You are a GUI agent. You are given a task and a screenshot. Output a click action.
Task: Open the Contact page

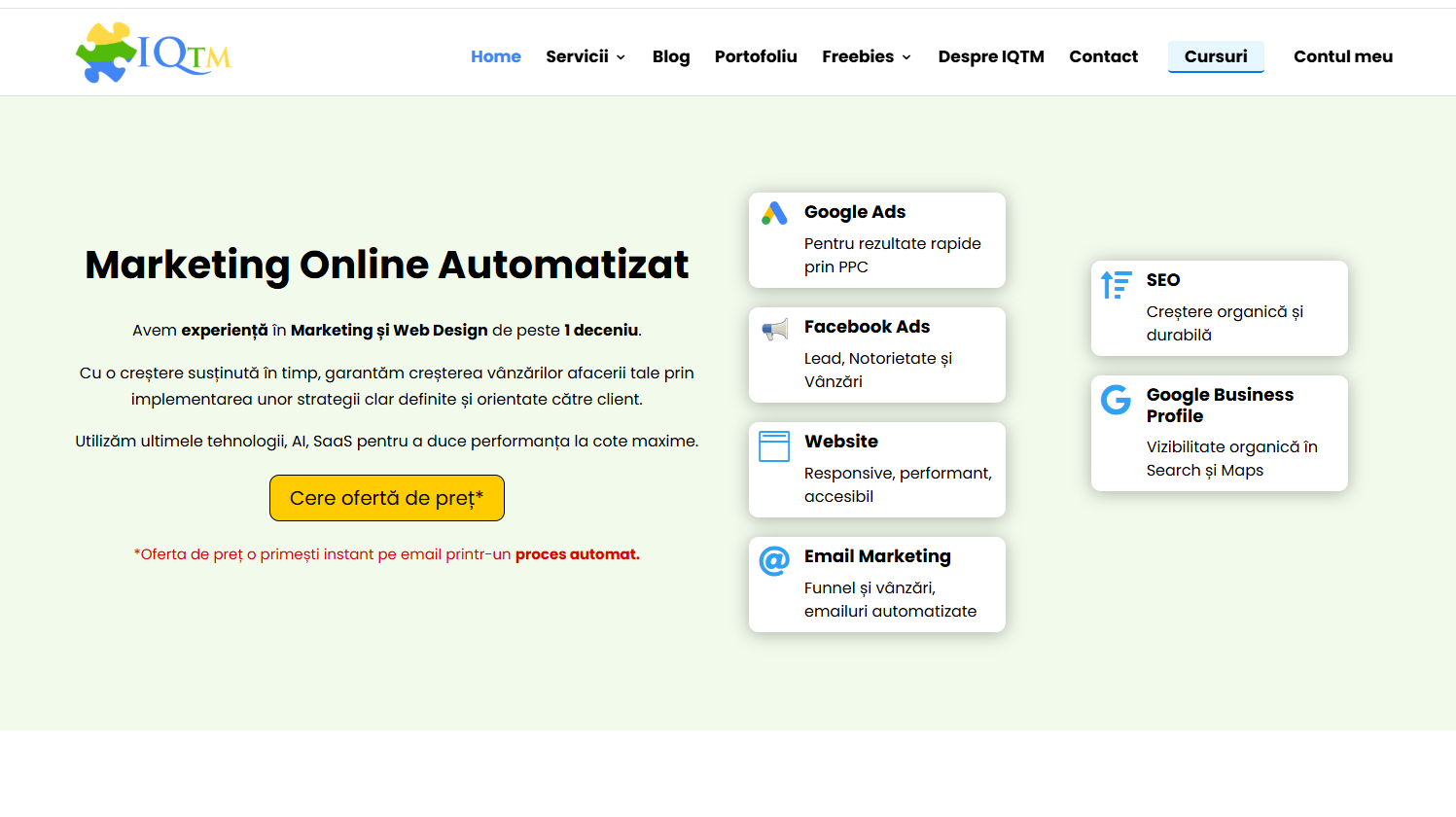[x=1103, y=56]
